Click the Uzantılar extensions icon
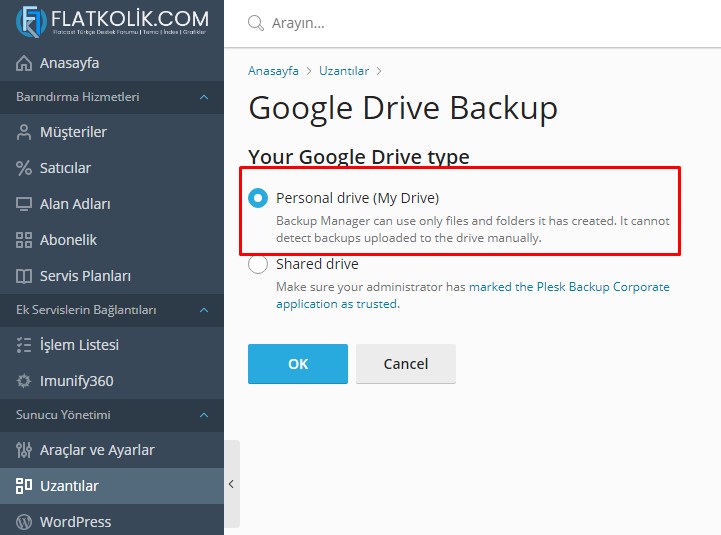The image size is (721, 535). [x=24, y=486]
